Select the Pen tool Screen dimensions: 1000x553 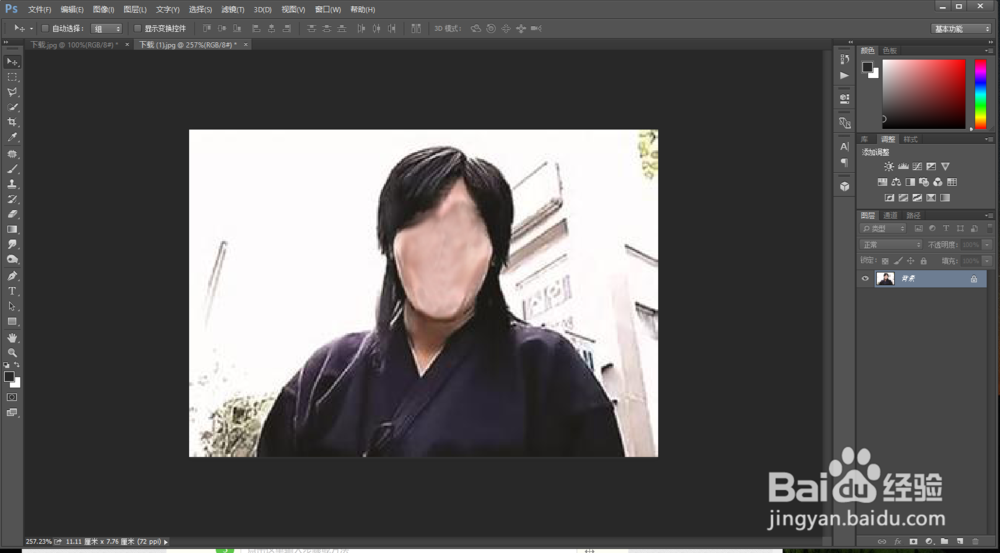12,276
